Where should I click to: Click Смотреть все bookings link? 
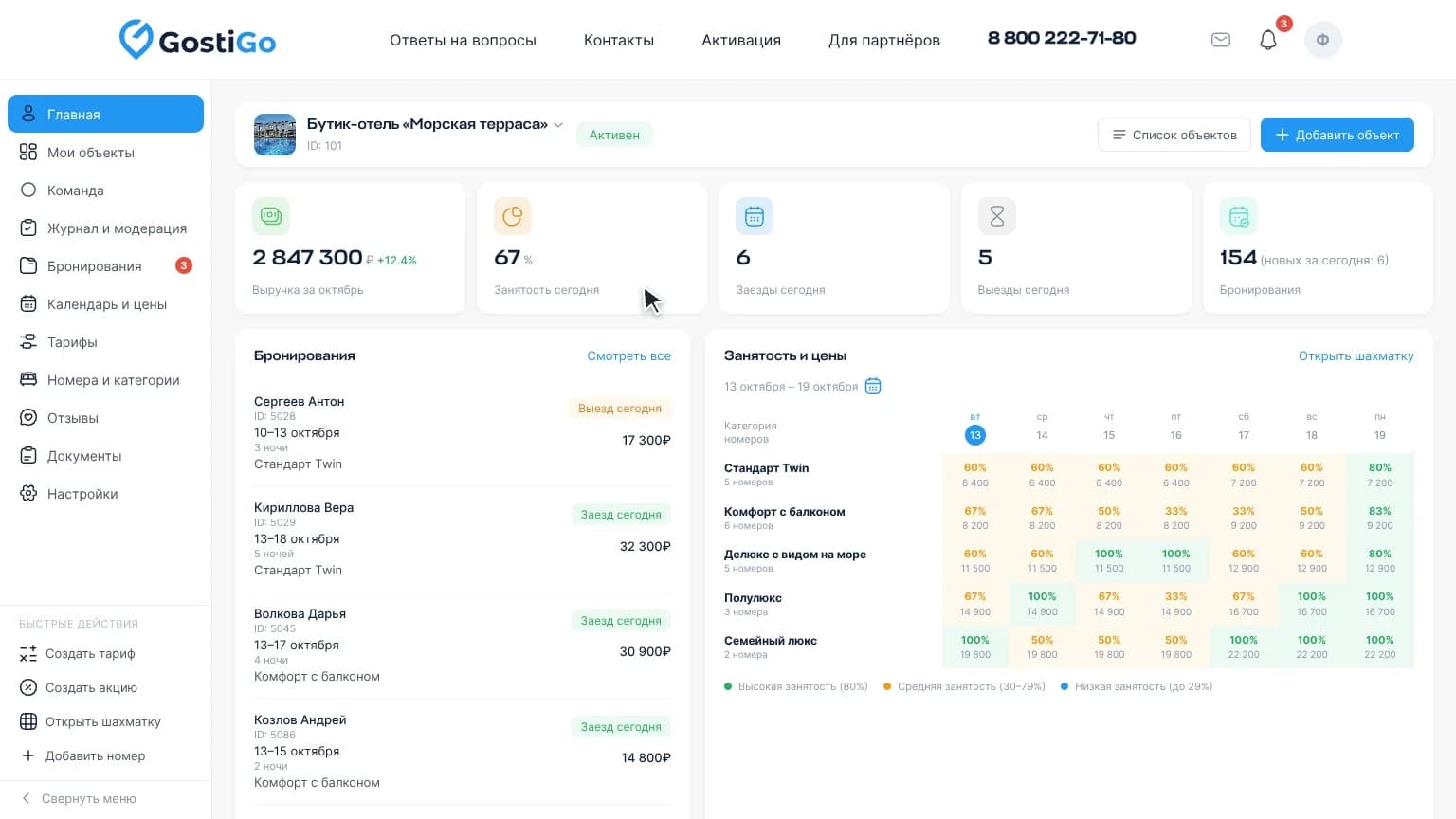(628, 356)
